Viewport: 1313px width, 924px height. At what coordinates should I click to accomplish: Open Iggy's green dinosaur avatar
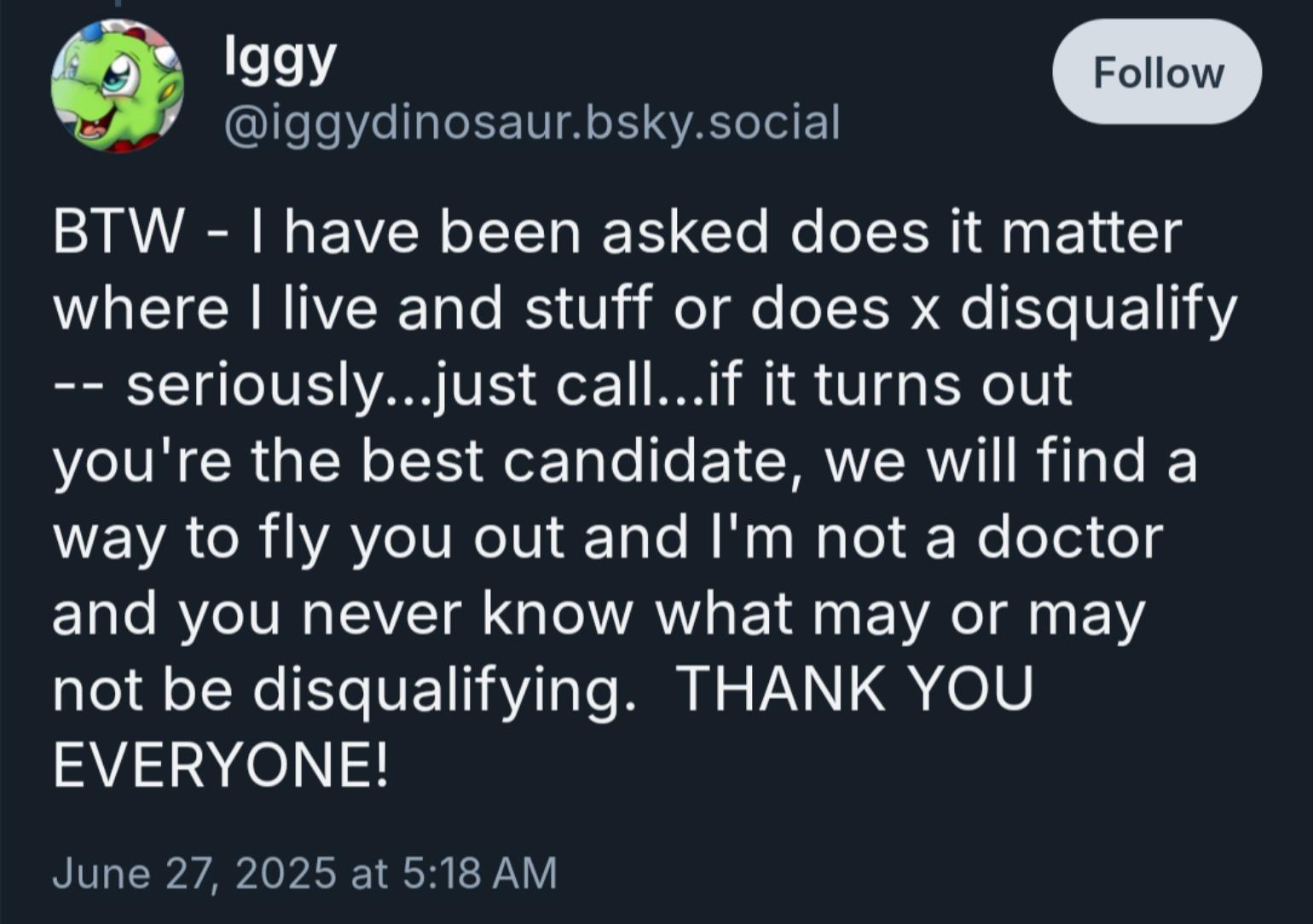click(118, 86)
